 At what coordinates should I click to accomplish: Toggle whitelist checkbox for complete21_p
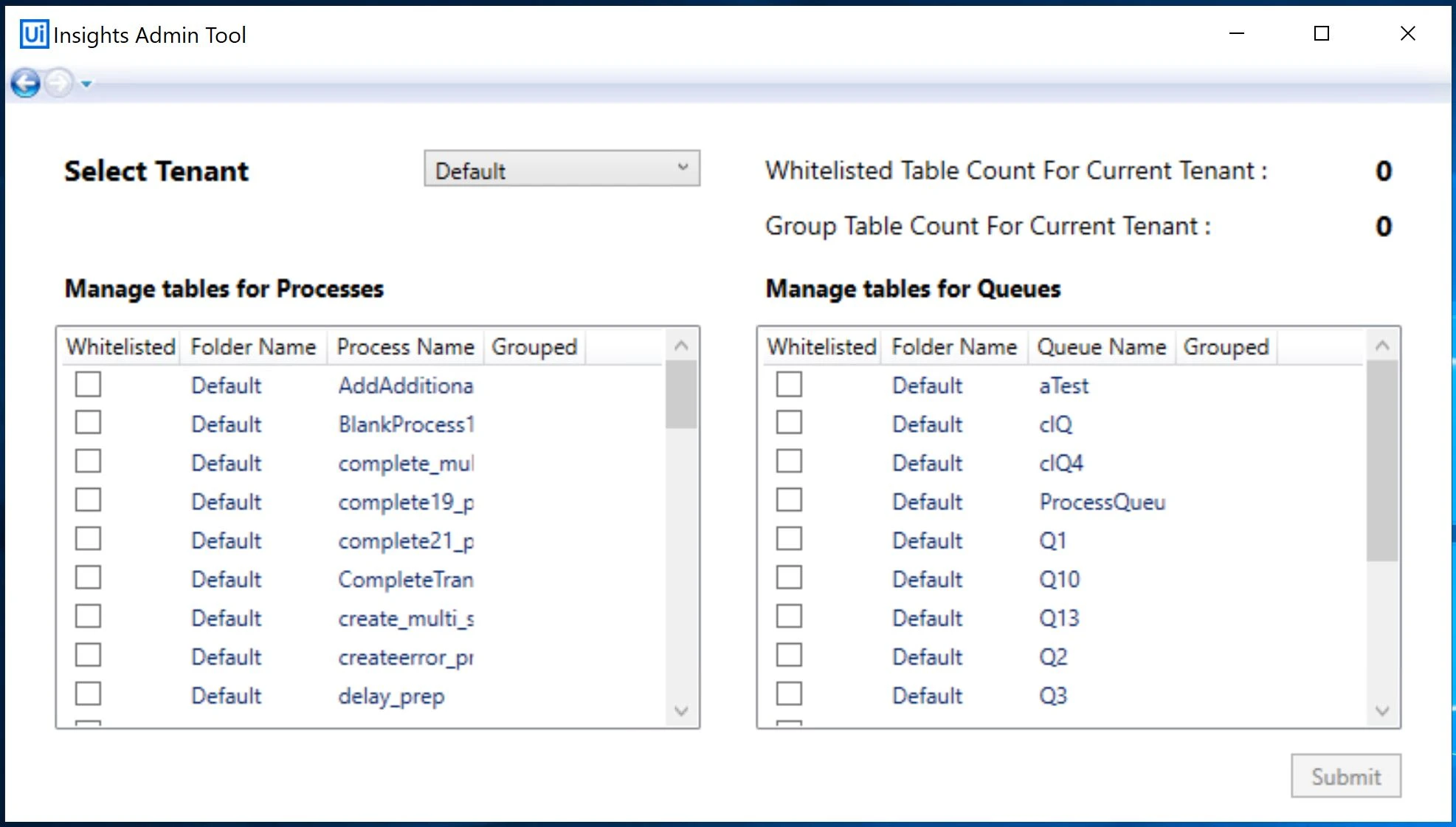88,539
